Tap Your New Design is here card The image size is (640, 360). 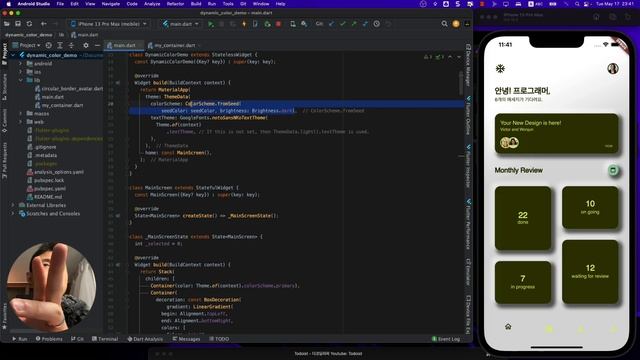pos(556,133)
